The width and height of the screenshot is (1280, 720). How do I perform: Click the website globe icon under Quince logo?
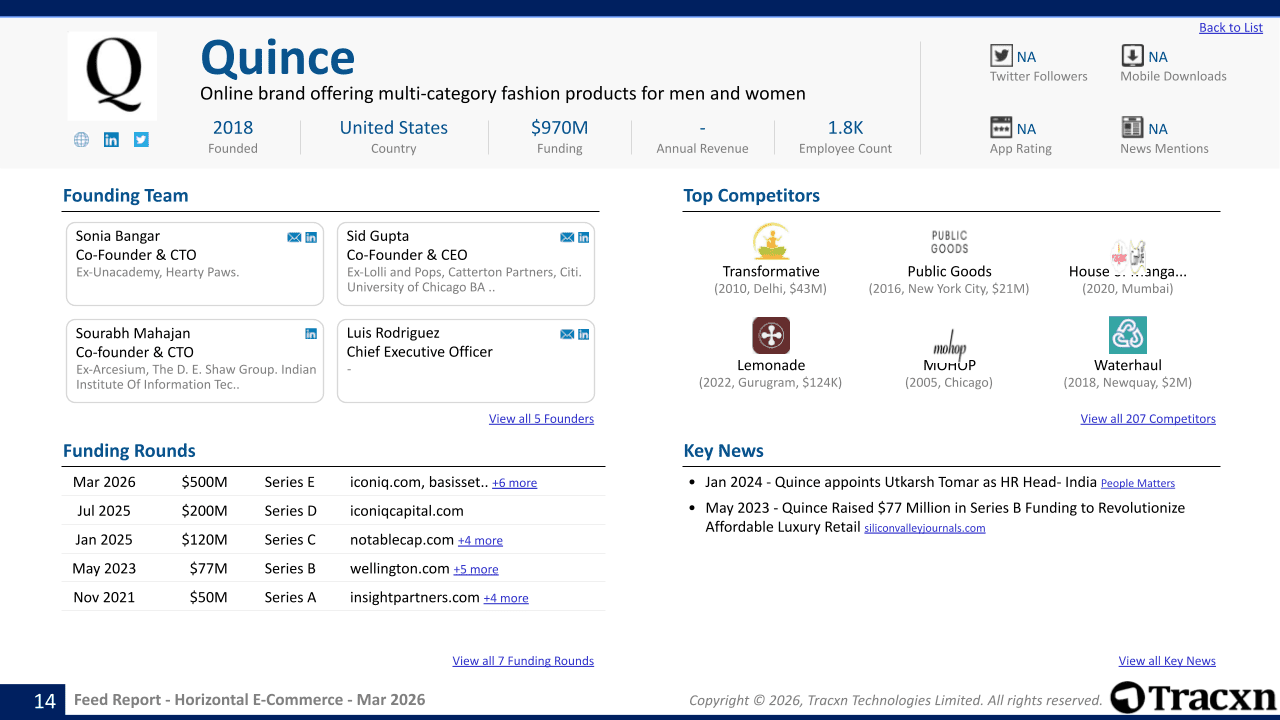click(81, 140)
